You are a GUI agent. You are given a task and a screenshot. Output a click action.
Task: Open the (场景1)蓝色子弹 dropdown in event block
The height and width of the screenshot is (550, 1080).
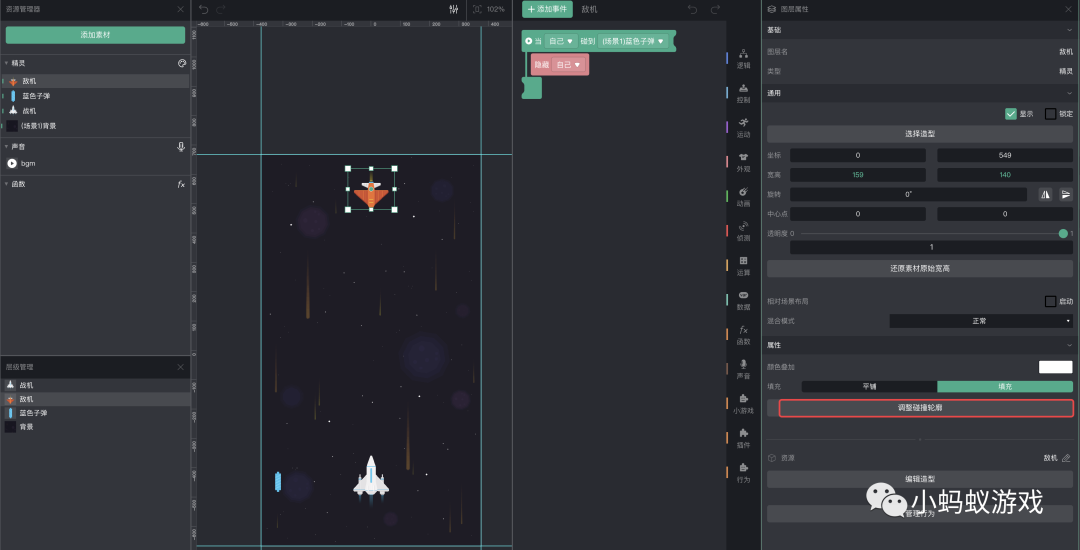(633, 41)
